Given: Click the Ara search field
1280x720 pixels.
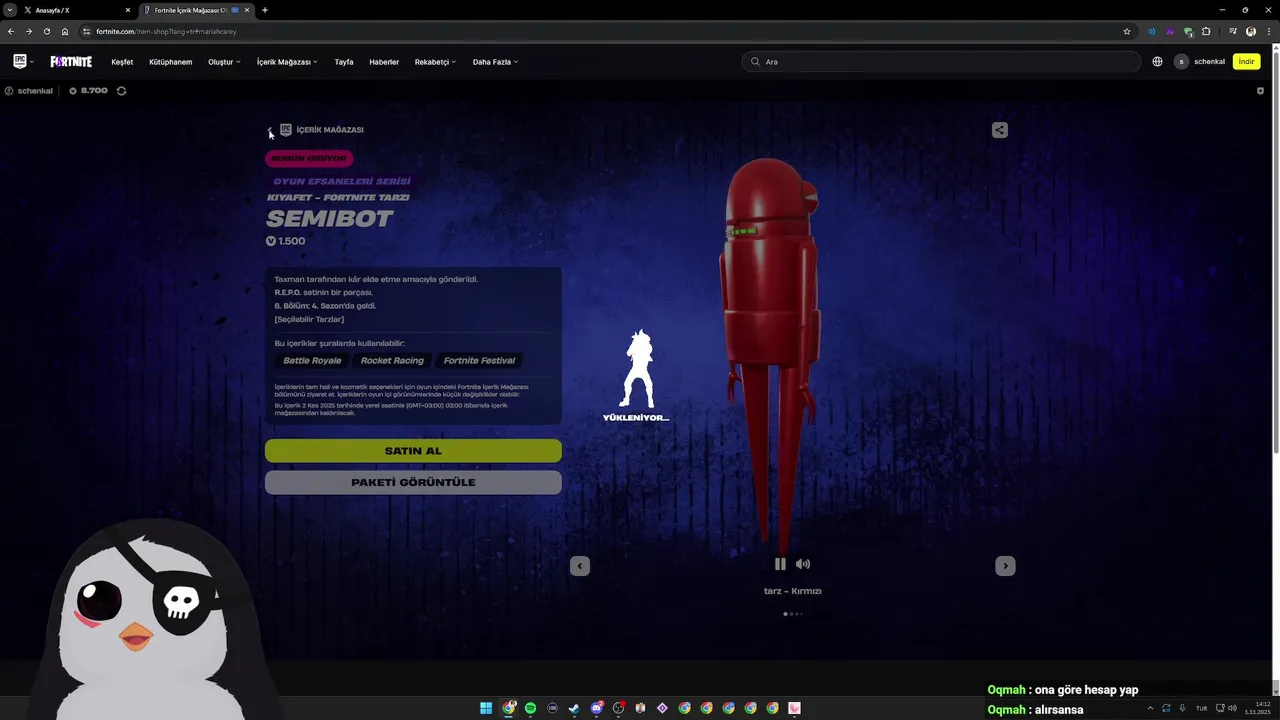Looking at the screenshot, I should (x=941, y=62).
